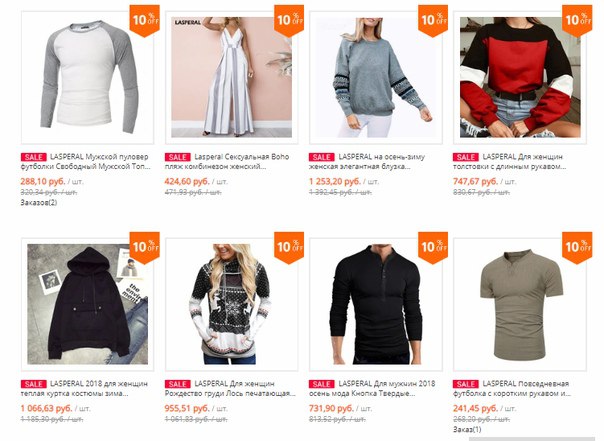604x441 pixels.
Task: View the gray women's sweater product photo
Action: point(376,77)
